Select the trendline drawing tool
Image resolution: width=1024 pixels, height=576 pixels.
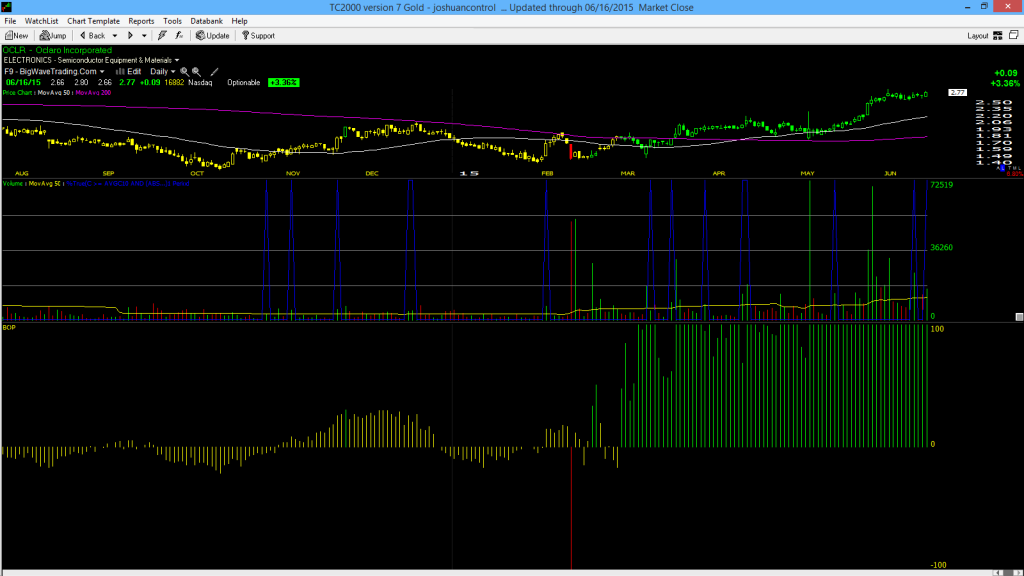point(214,71)
